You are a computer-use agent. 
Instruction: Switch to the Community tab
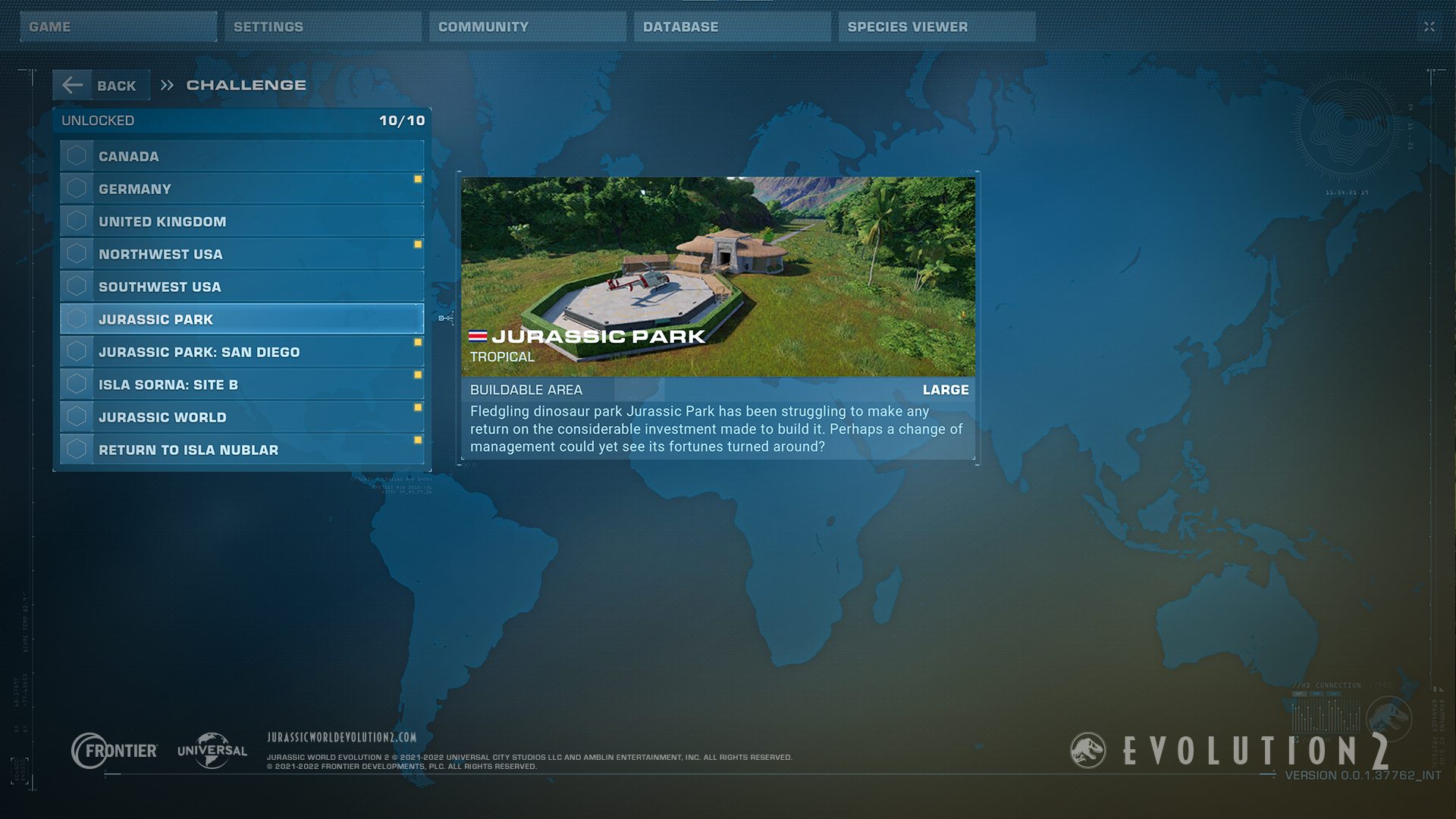point(528,27)
